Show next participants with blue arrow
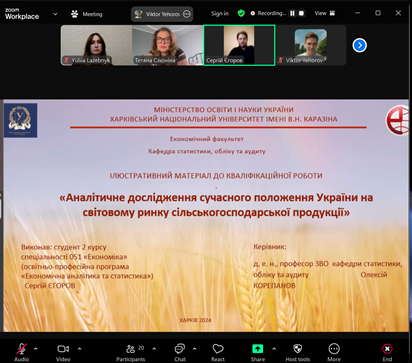 (359, 45)
